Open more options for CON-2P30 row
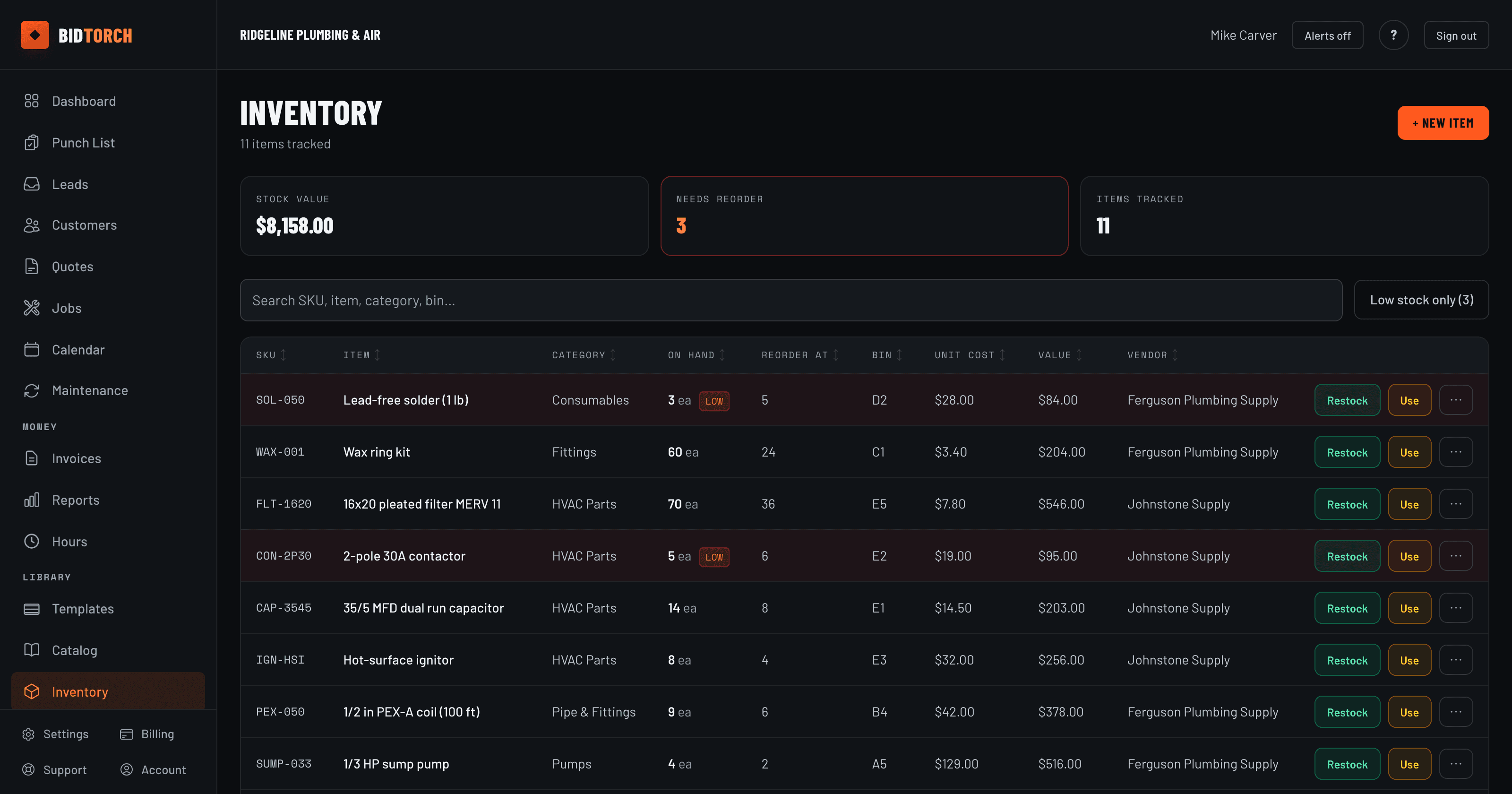Viewport: 1512px width, 794px height. point(1456,556)
